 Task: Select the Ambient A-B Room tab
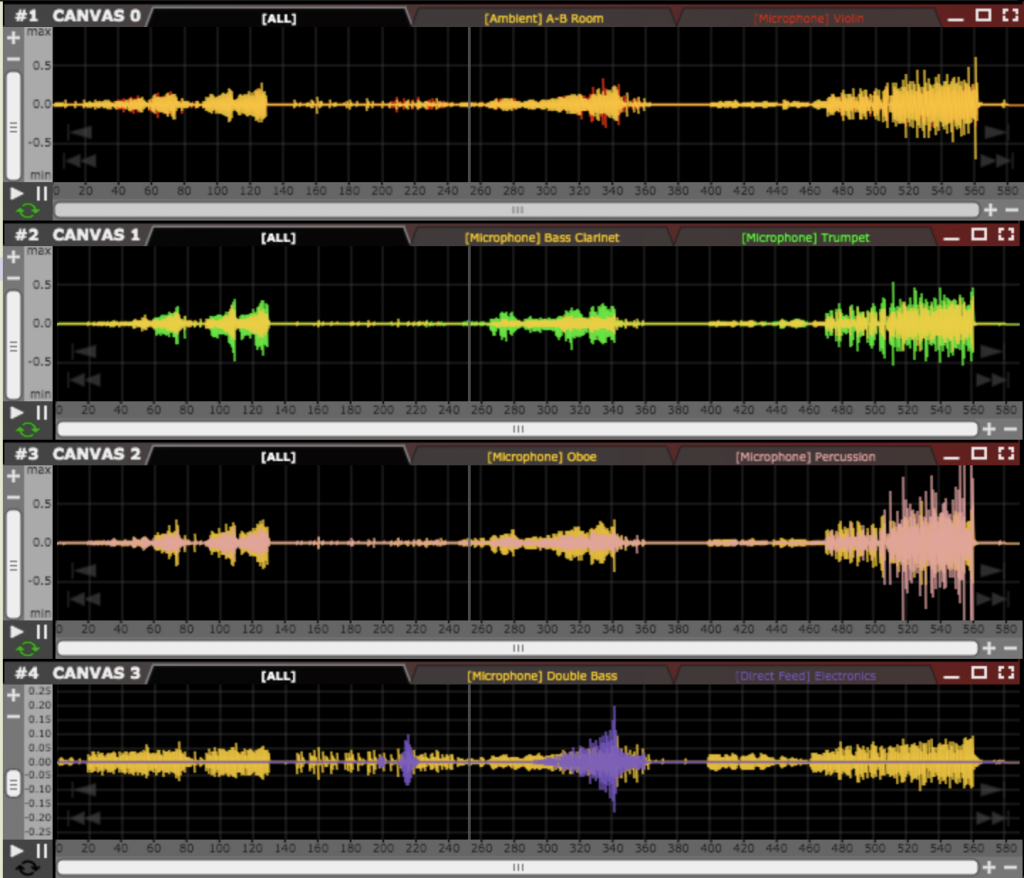click(x=543, y=18)
